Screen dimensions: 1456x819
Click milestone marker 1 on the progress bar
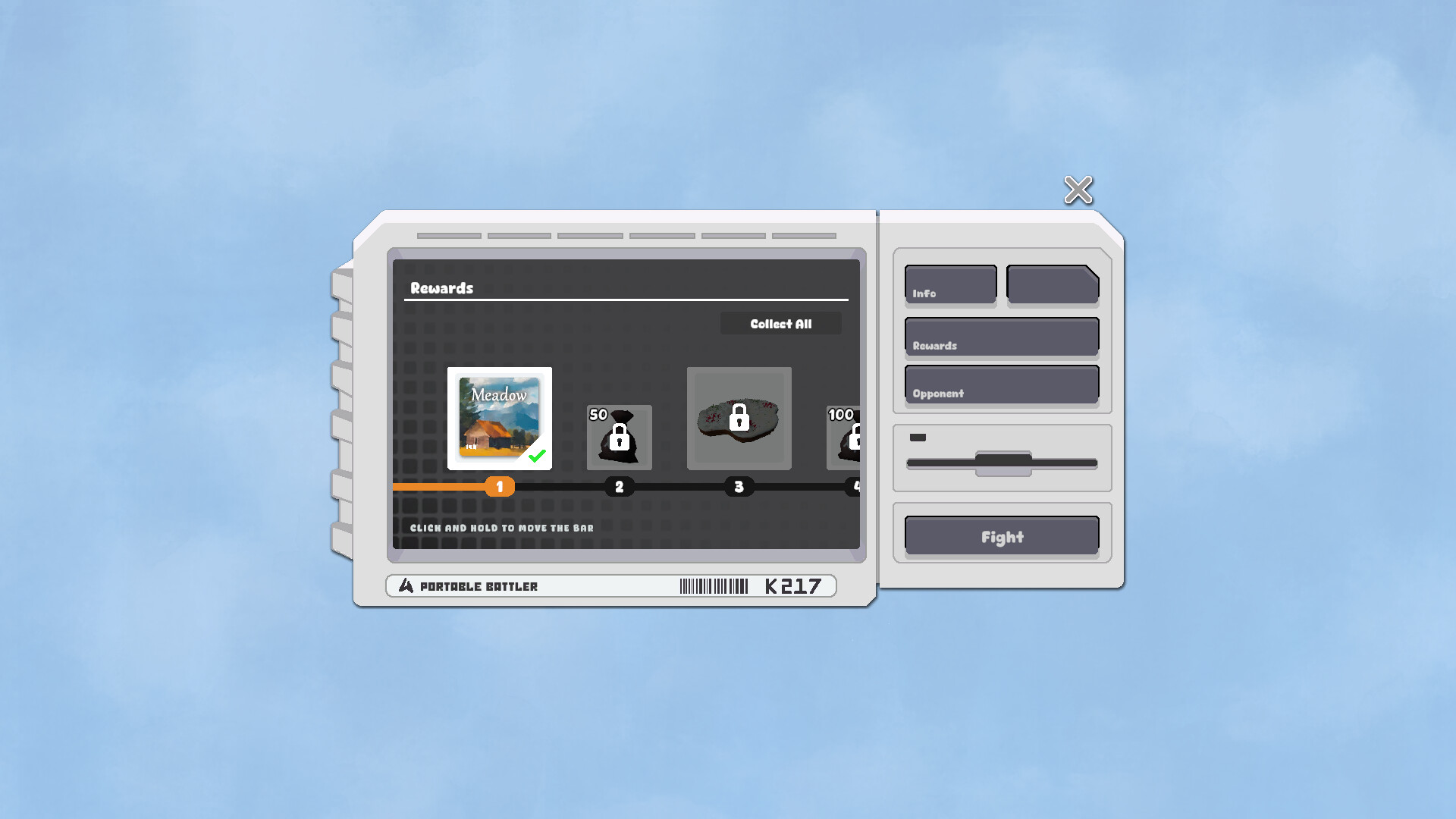coord(500,487)
